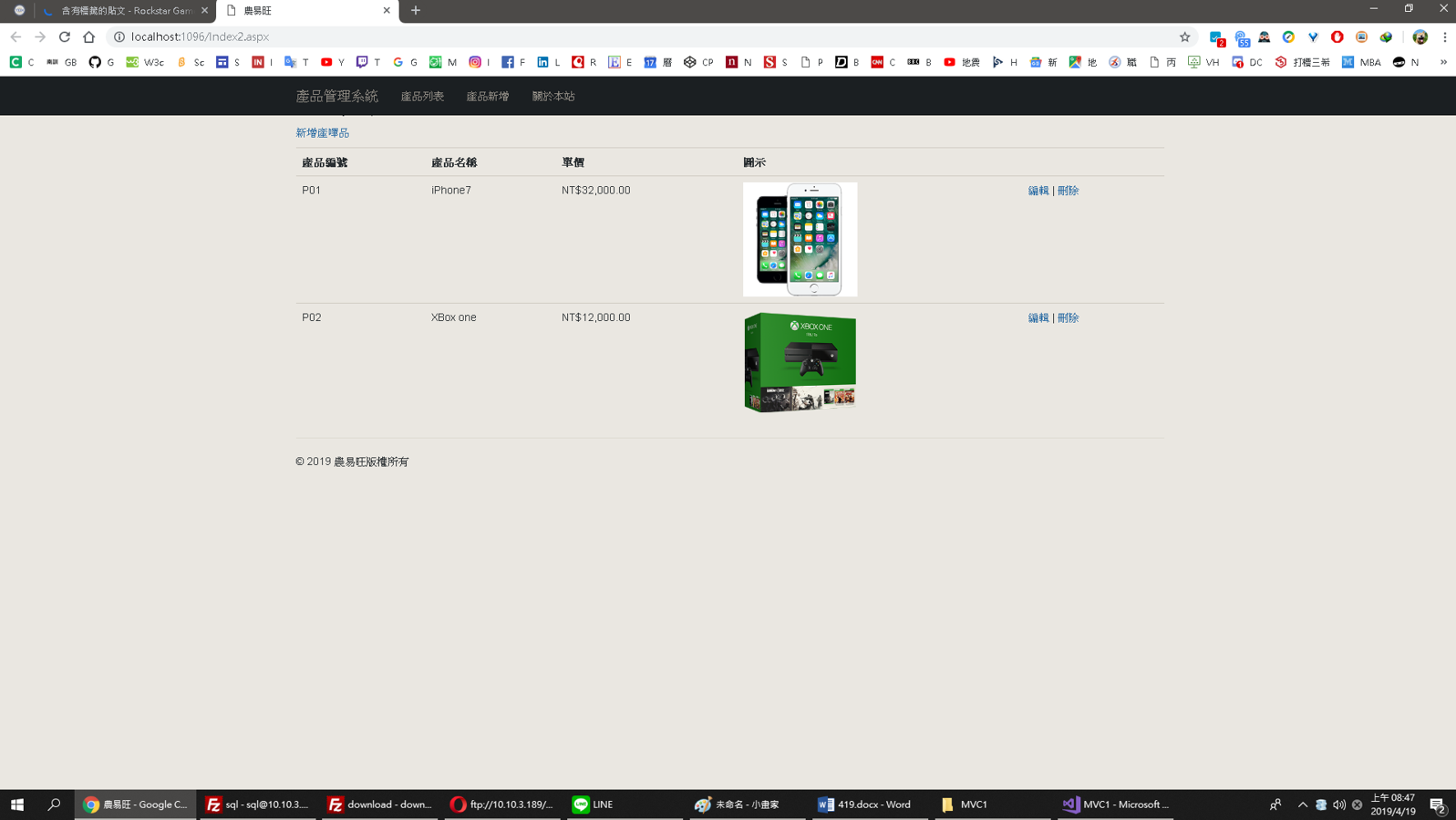Viewport: 1456px width, 820px height.
Task: Open the MBA bookmark
Action: click(x=1361, y=62)
